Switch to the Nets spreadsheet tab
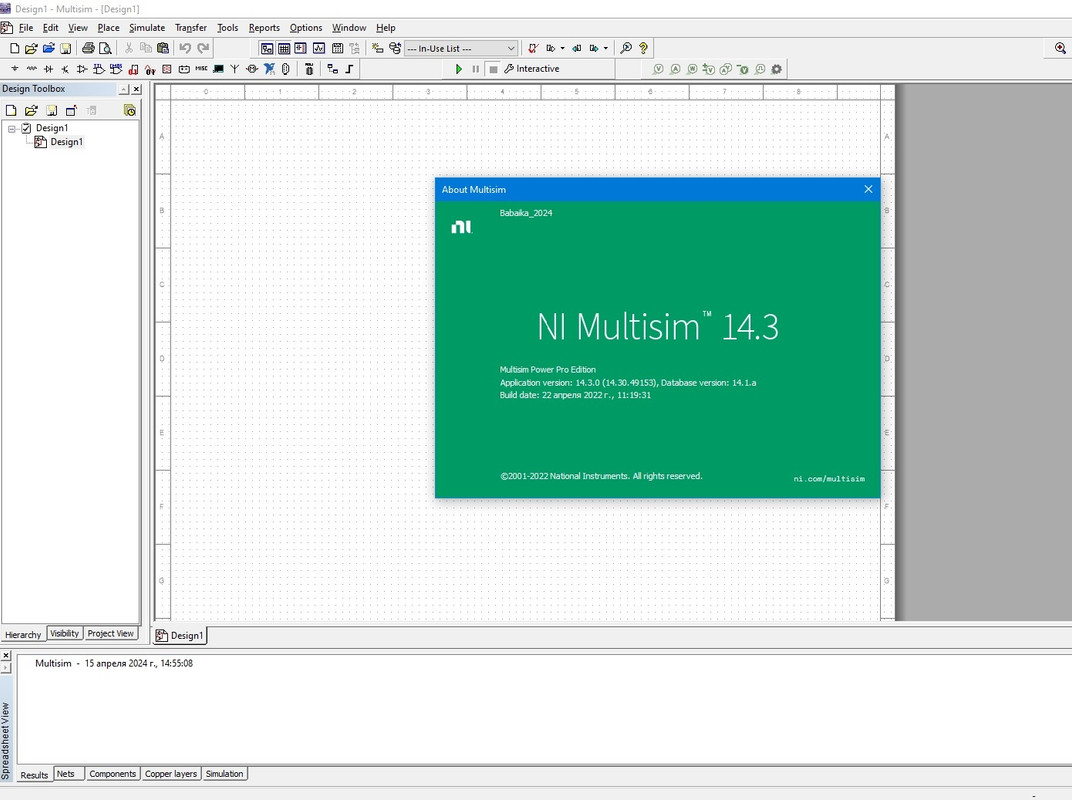The image size is (1072, 800). (x=66, y=774)
